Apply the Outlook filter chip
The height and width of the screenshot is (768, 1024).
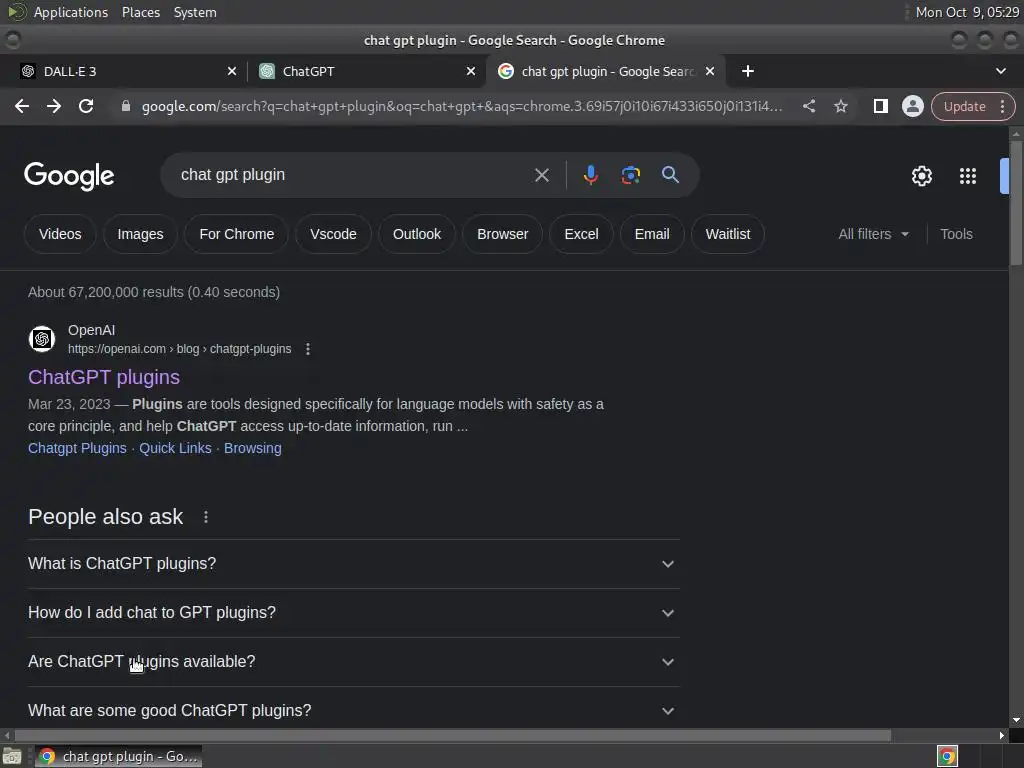point(417,234)
